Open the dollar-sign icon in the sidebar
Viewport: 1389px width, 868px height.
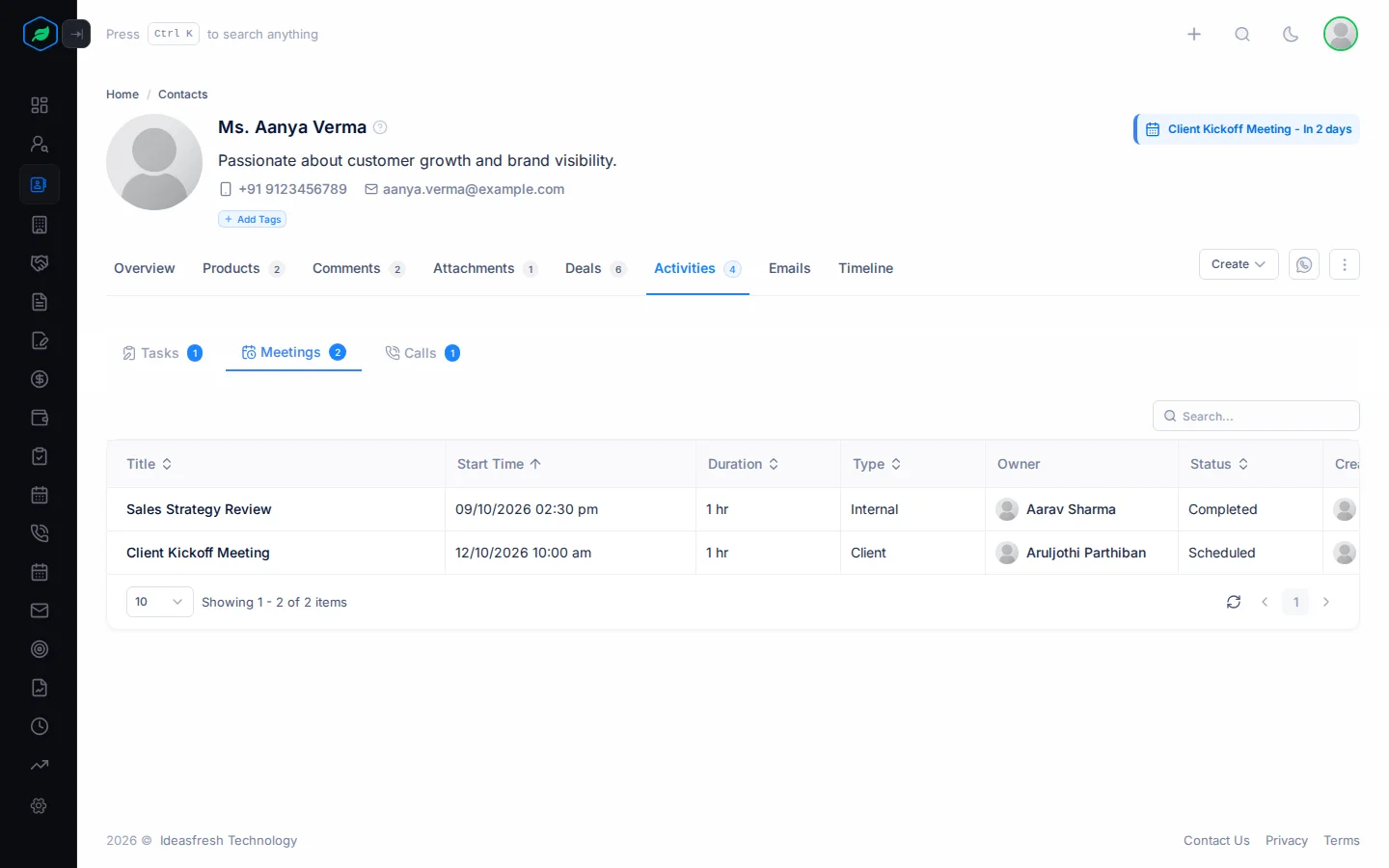pyautogui.click(x=40, y=379)
